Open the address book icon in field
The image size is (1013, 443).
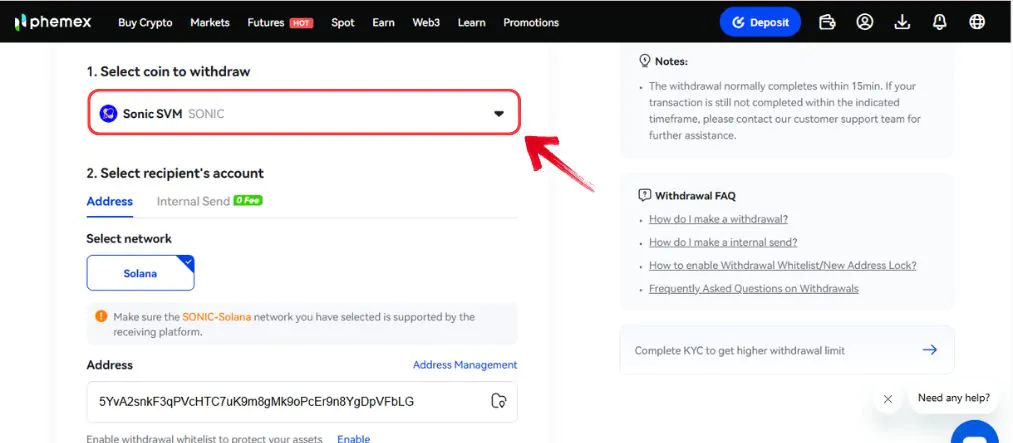[x=499, y=401]
